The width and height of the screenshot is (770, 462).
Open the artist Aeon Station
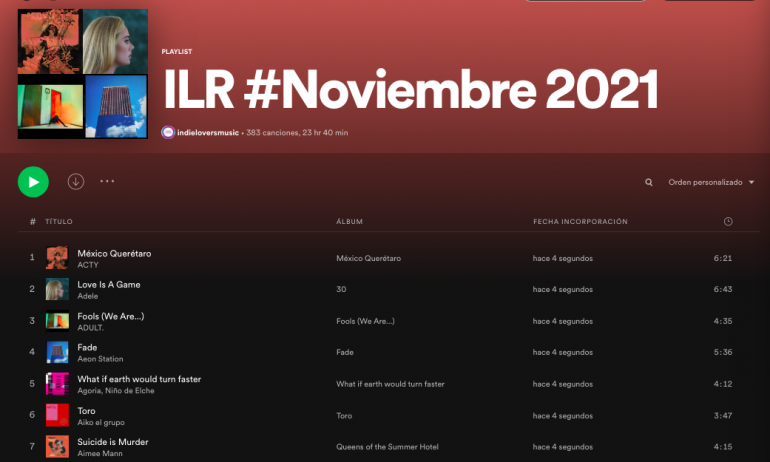click(x=100, y=359)
